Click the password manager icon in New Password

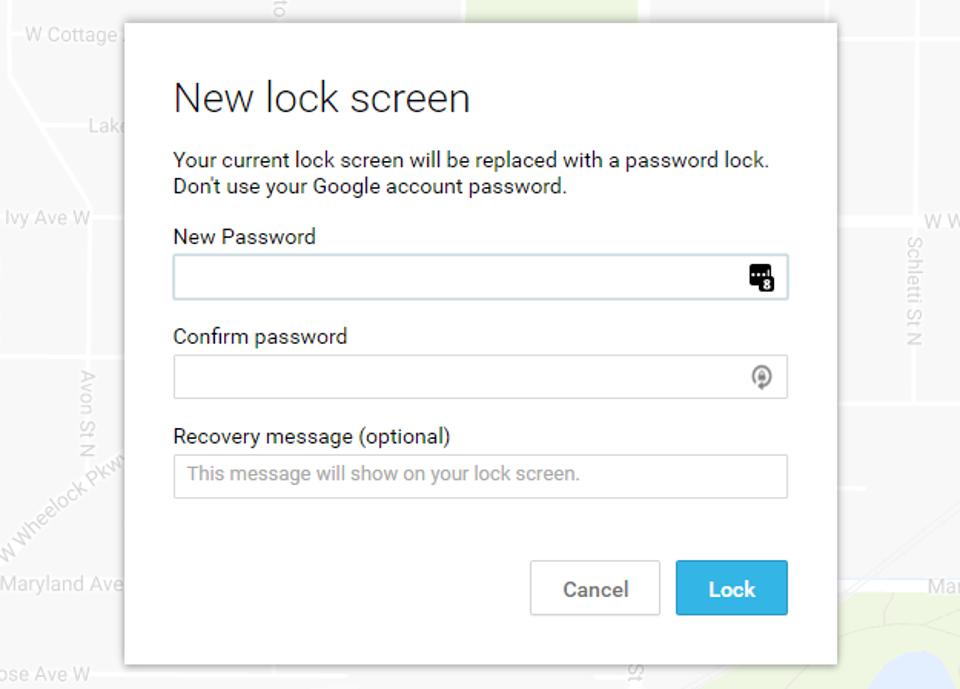761,277
